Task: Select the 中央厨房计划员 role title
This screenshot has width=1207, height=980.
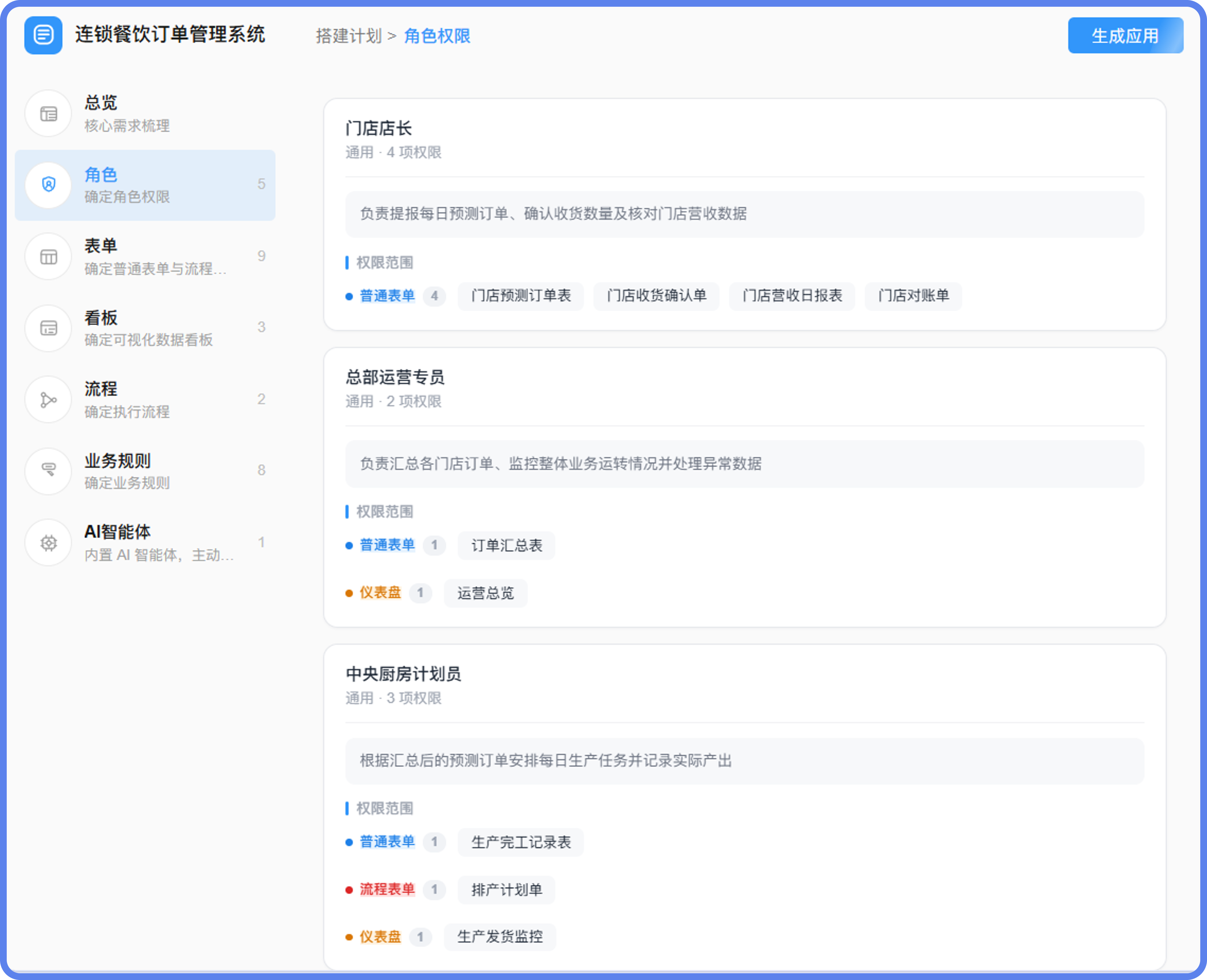Action: [x=403, y=674]
